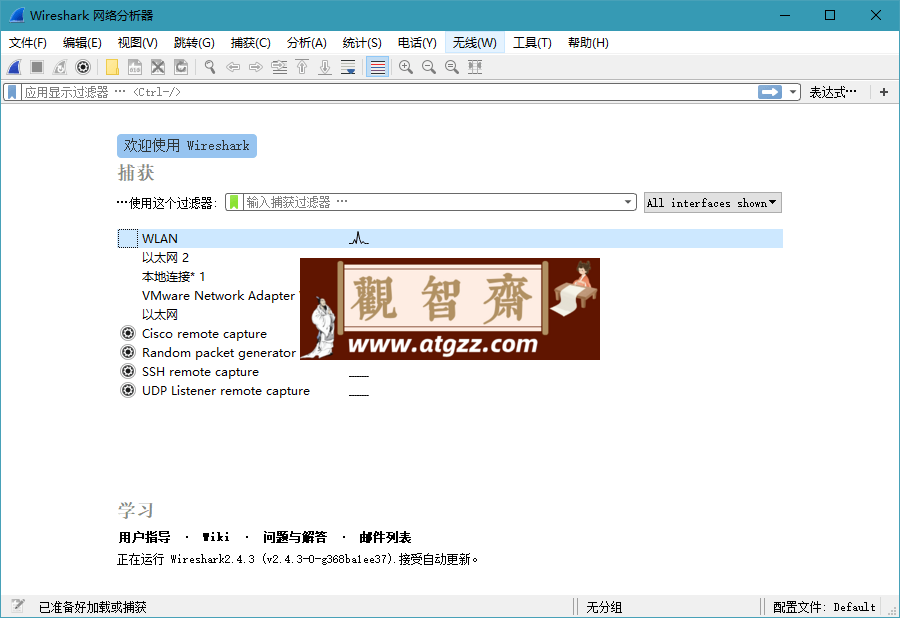Screen dimensions: 900x618
Task: Click the 欢迎使用 Wireshark banner
Action: click(187, 146)
